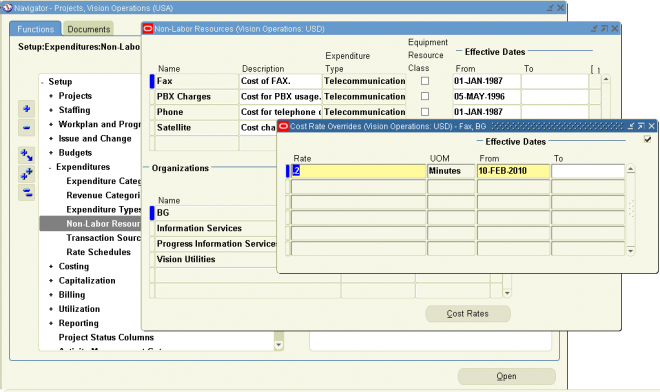Toggle Equipment Resource Class checkbox for Fax
Image resolution: width=660 pixels, height=392 pixels.
[425, 81]
